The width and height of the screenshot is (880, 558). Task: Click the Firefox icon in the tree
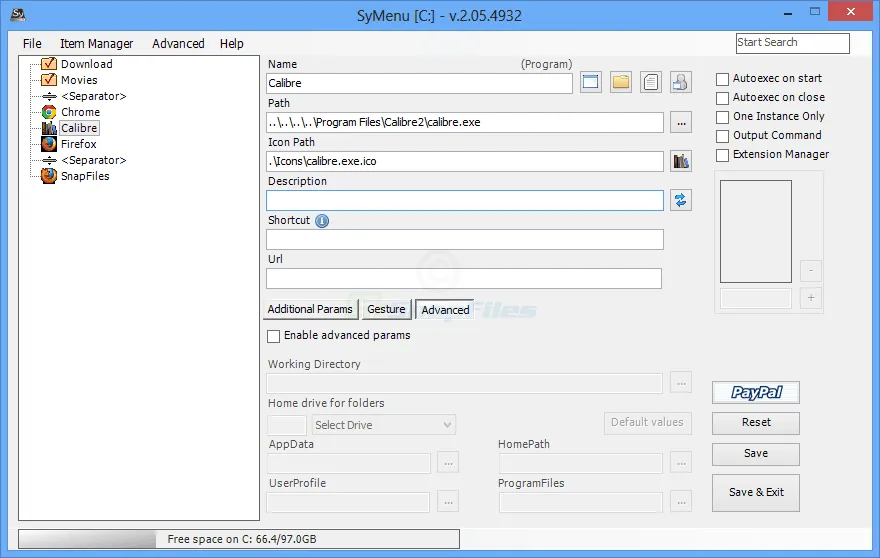point(49,144)
